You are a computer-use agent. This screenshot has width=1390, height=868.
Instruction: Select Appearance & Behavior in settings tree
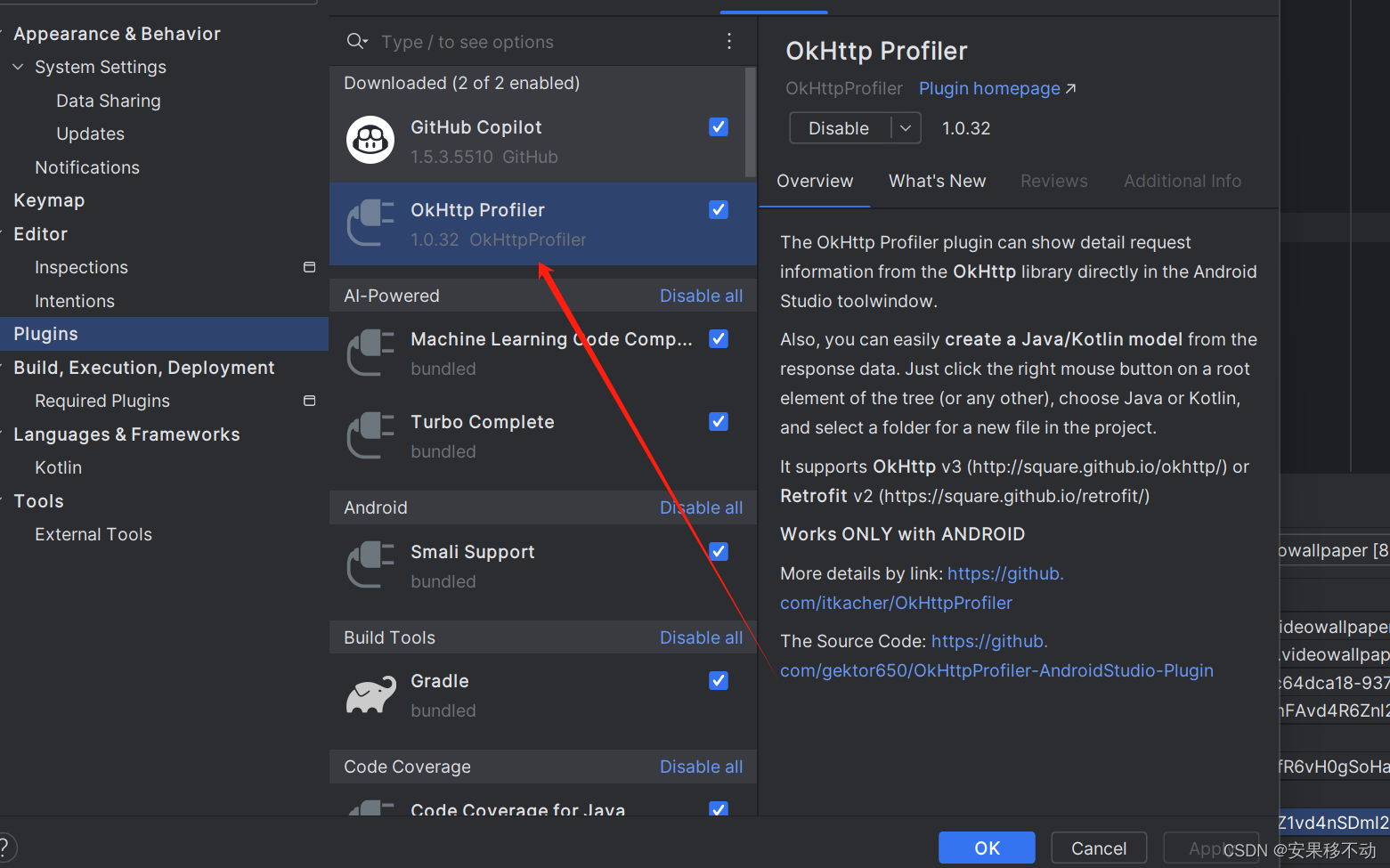(117, 34)
